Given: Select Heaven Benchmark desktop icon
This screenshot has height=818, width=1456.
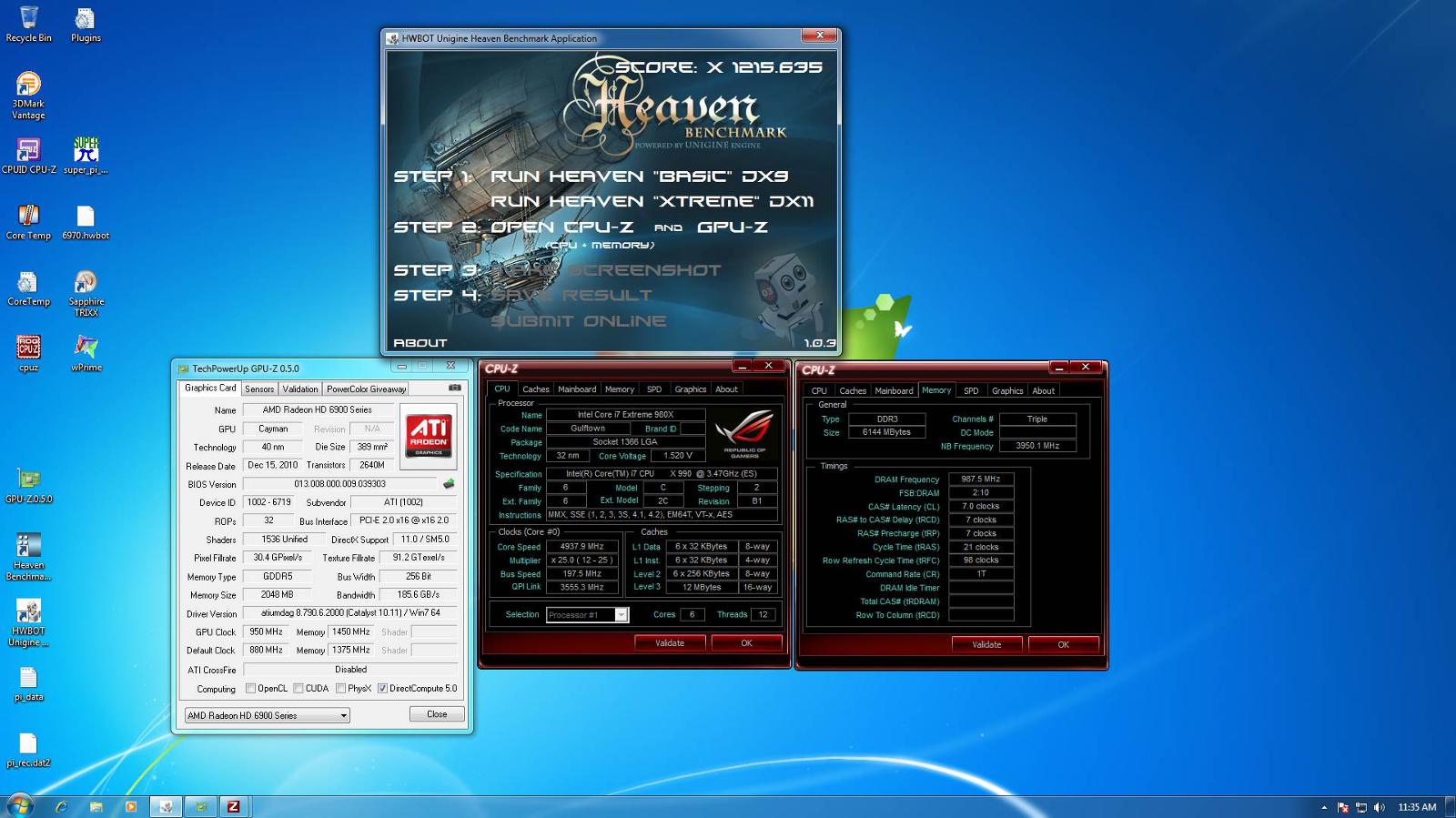Looking at the screenshot, I should 28,557.
